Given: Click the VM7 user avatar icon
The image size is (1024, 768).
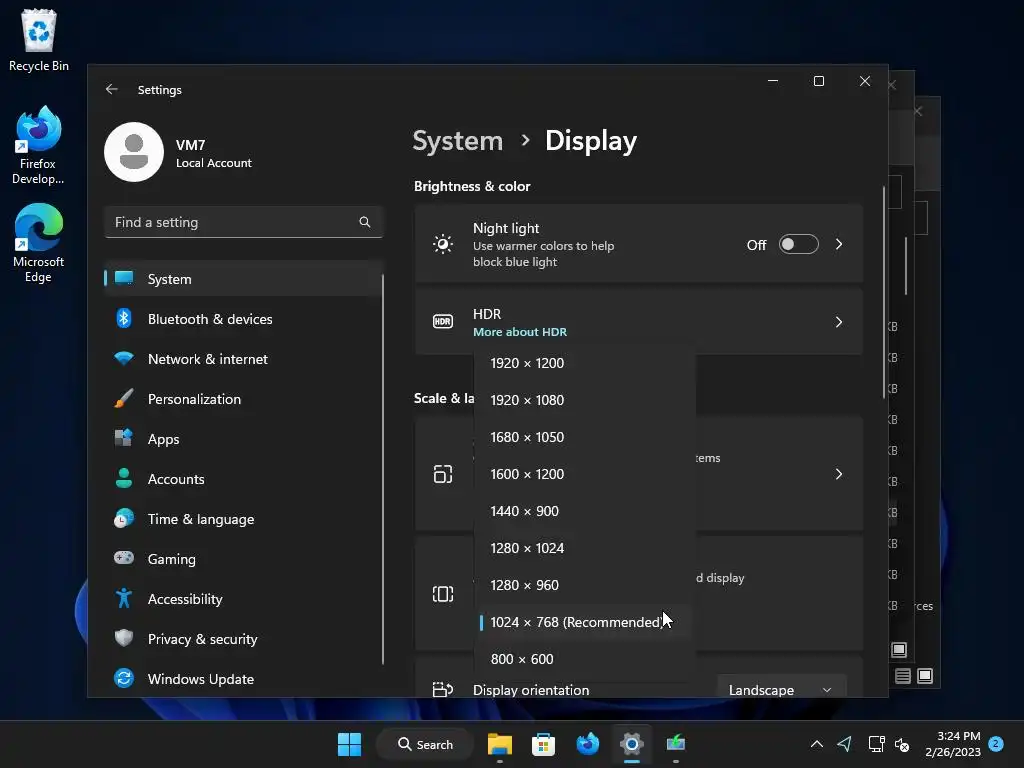Looking at the screenshot, I should click(x=134, y=152).
